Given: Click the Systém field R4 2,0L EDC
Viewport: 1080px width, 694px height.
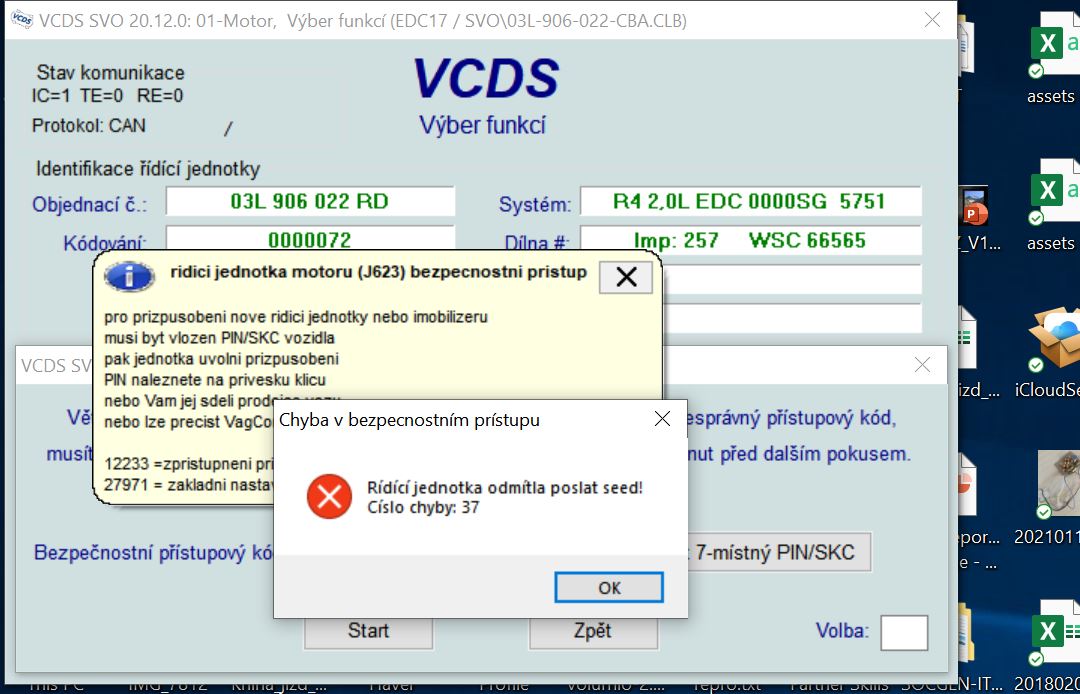Looking at the screenshot, I should [x=749, y=202].
